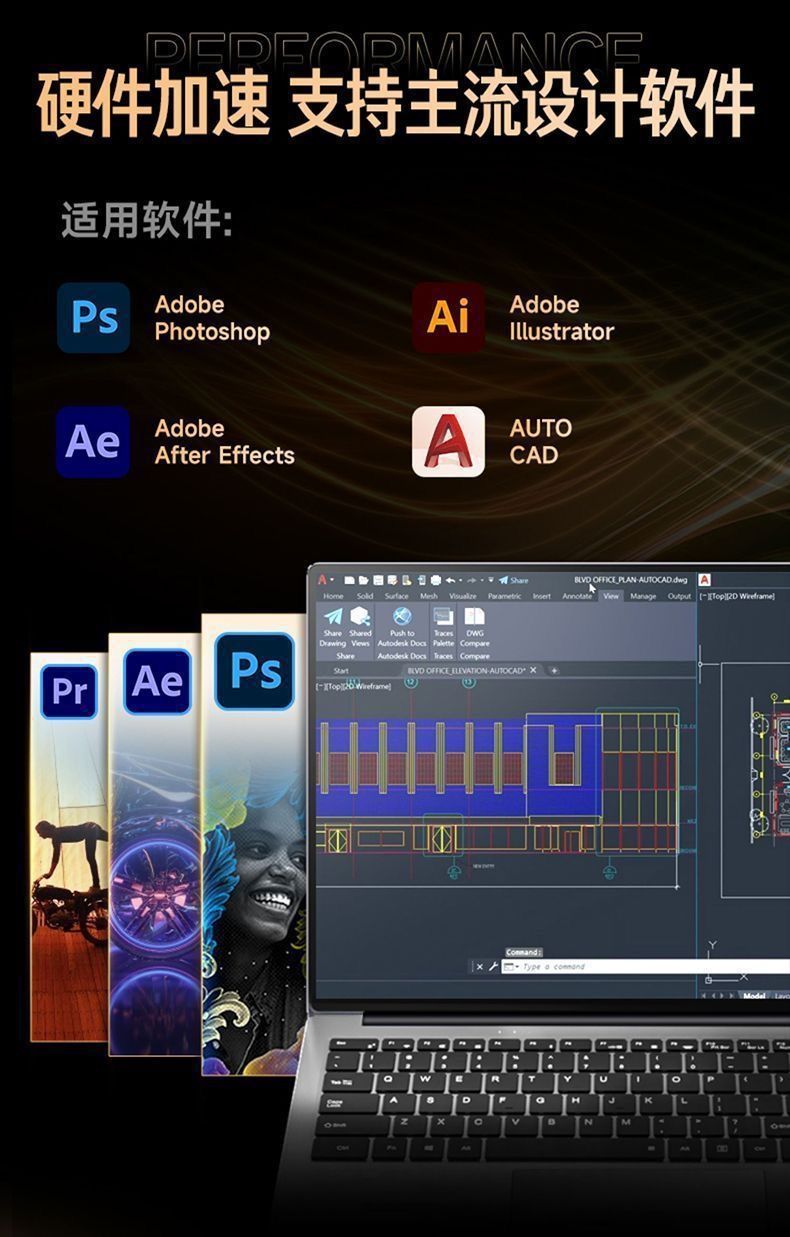790x1237 pixels.
Task: Open the recent commands dropdown in command line
Action: 510,967
